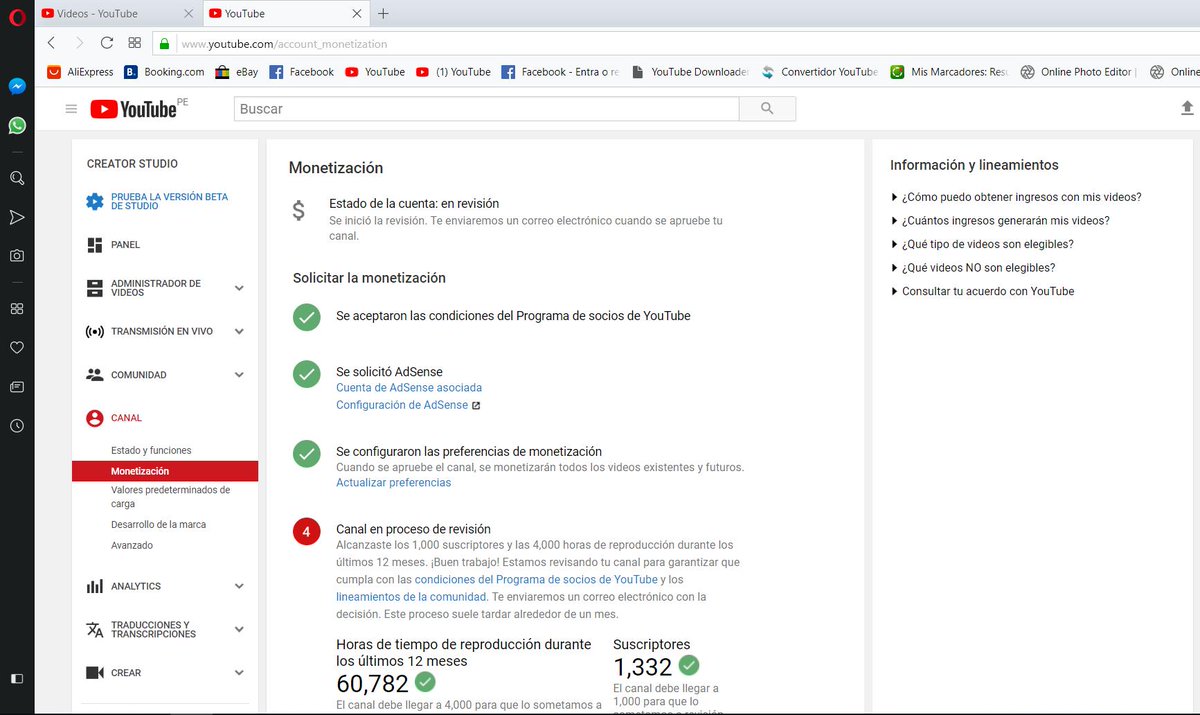The image size is (1200, 715).
Task: Open Messenger in the Opera sidebar
Action: (17, 86)
